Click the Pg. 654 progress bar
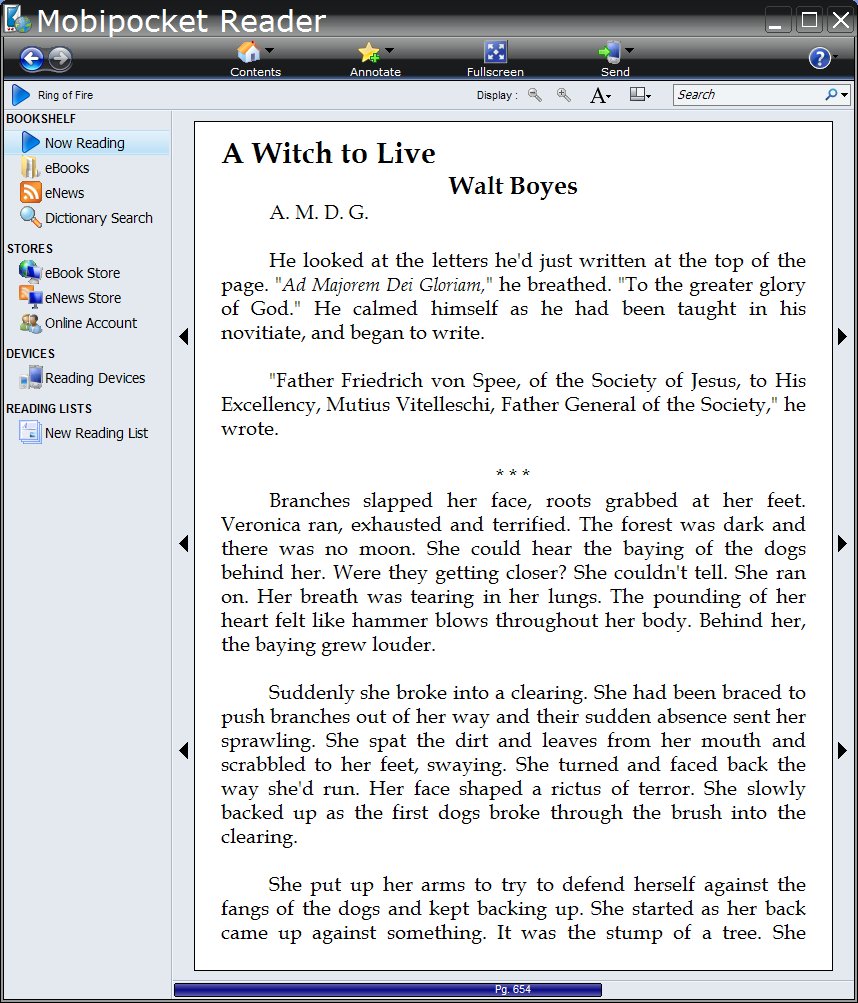 [388, 990]
